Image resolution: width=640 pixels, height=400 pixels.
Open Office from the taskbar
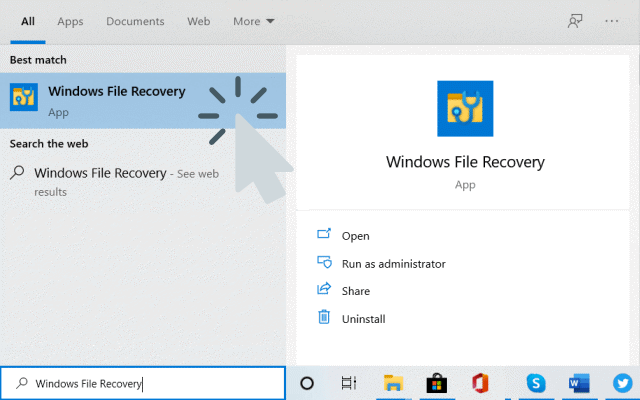tap(480, 383)
